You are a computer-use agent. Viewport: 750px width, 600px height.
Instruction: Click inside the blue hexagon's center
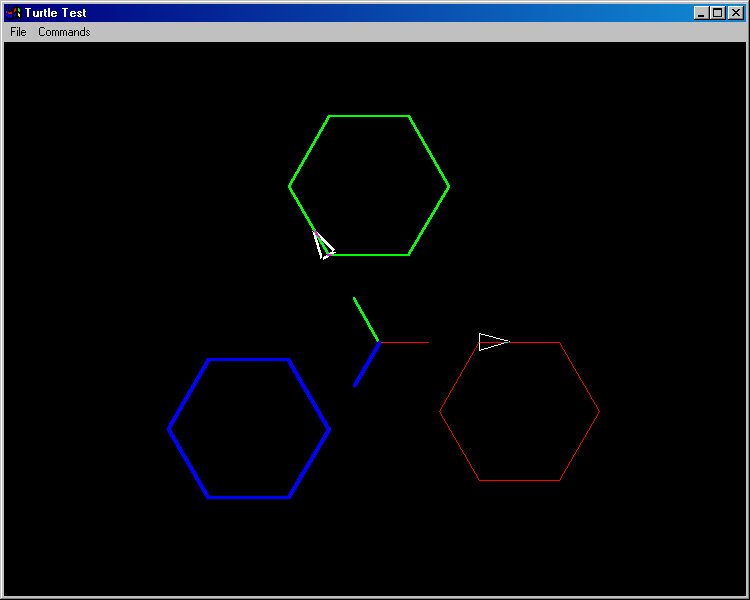pyautogui.click(x=248, y=428)
